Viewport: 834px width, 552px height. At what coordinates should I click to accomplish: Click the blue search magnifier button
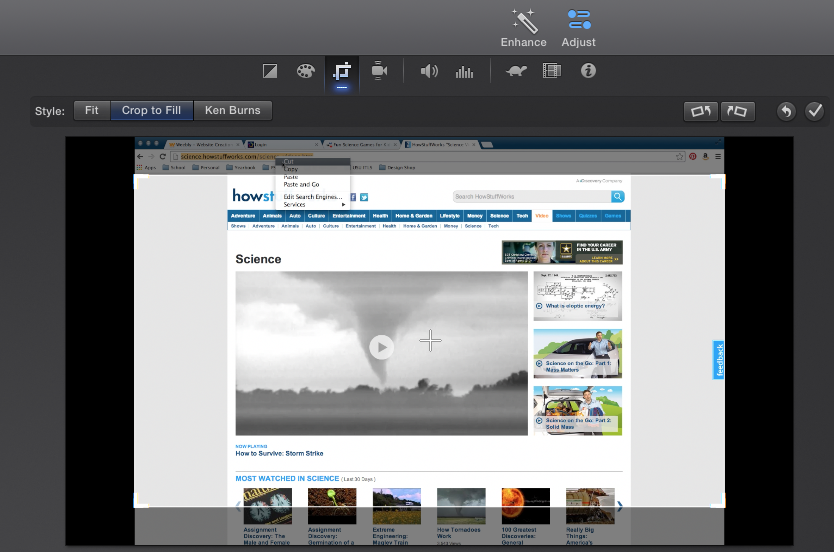pos(618,197)
